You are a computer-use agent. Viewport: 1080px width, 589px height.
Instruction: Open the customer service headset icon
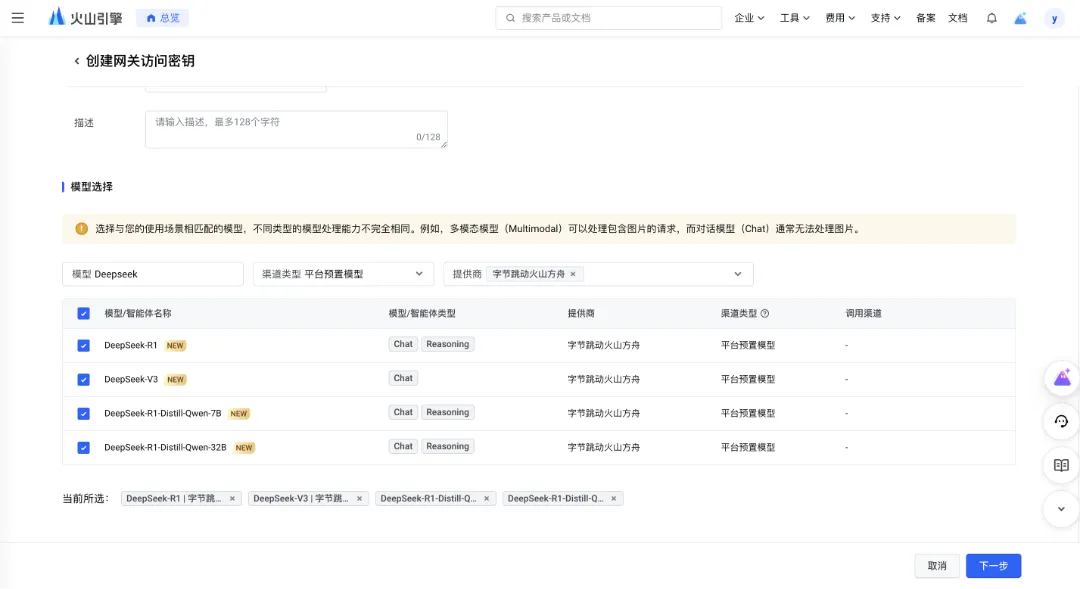point(1061,421)
